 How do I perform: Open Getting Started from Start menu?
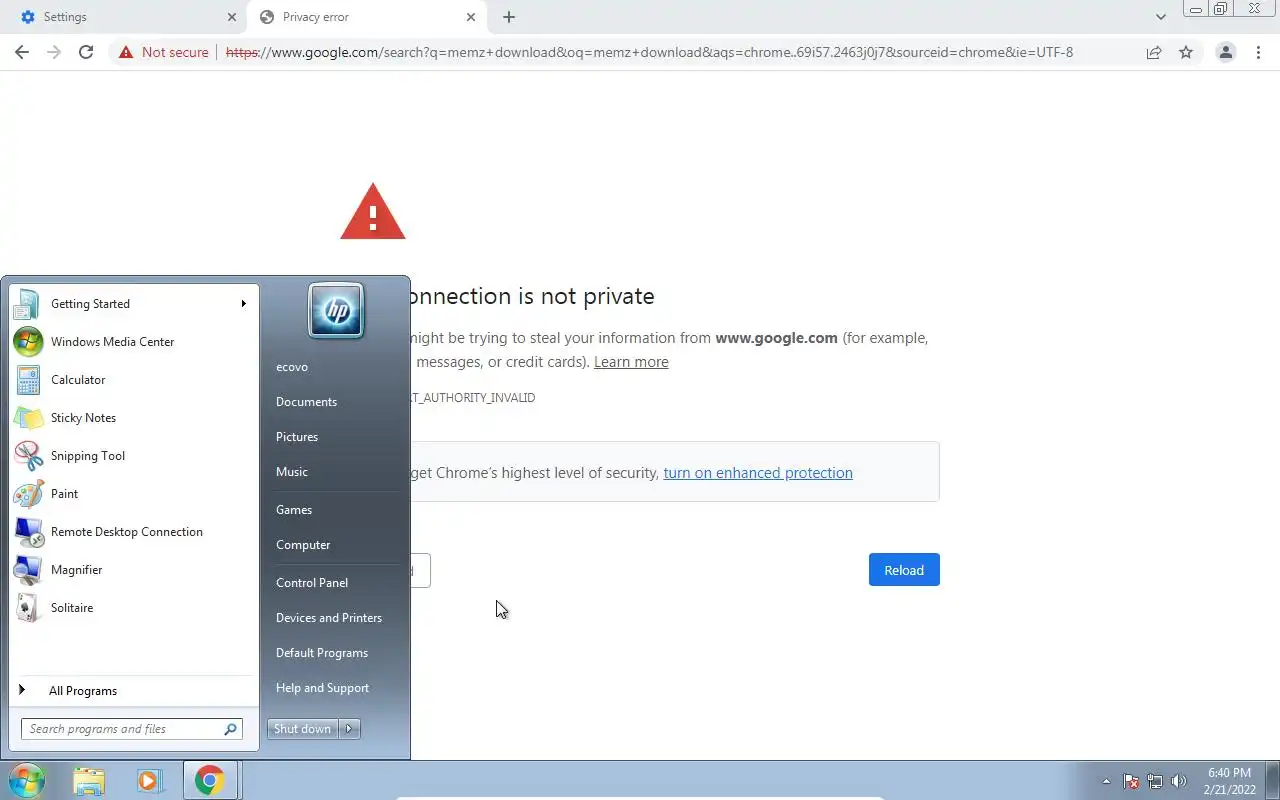(x=132, y=304)
